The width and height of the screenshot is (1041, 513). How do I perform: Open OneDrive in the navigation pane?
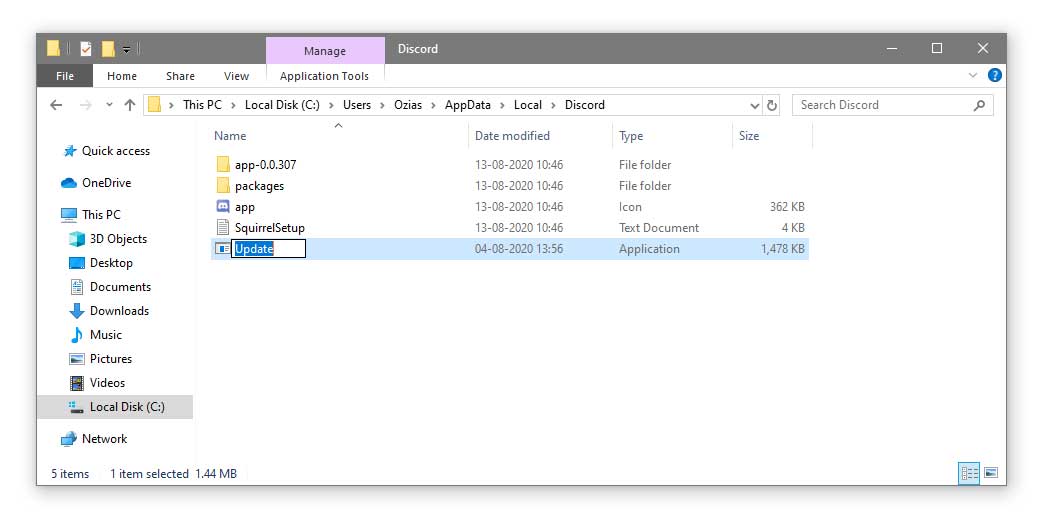tap(106, 183)
